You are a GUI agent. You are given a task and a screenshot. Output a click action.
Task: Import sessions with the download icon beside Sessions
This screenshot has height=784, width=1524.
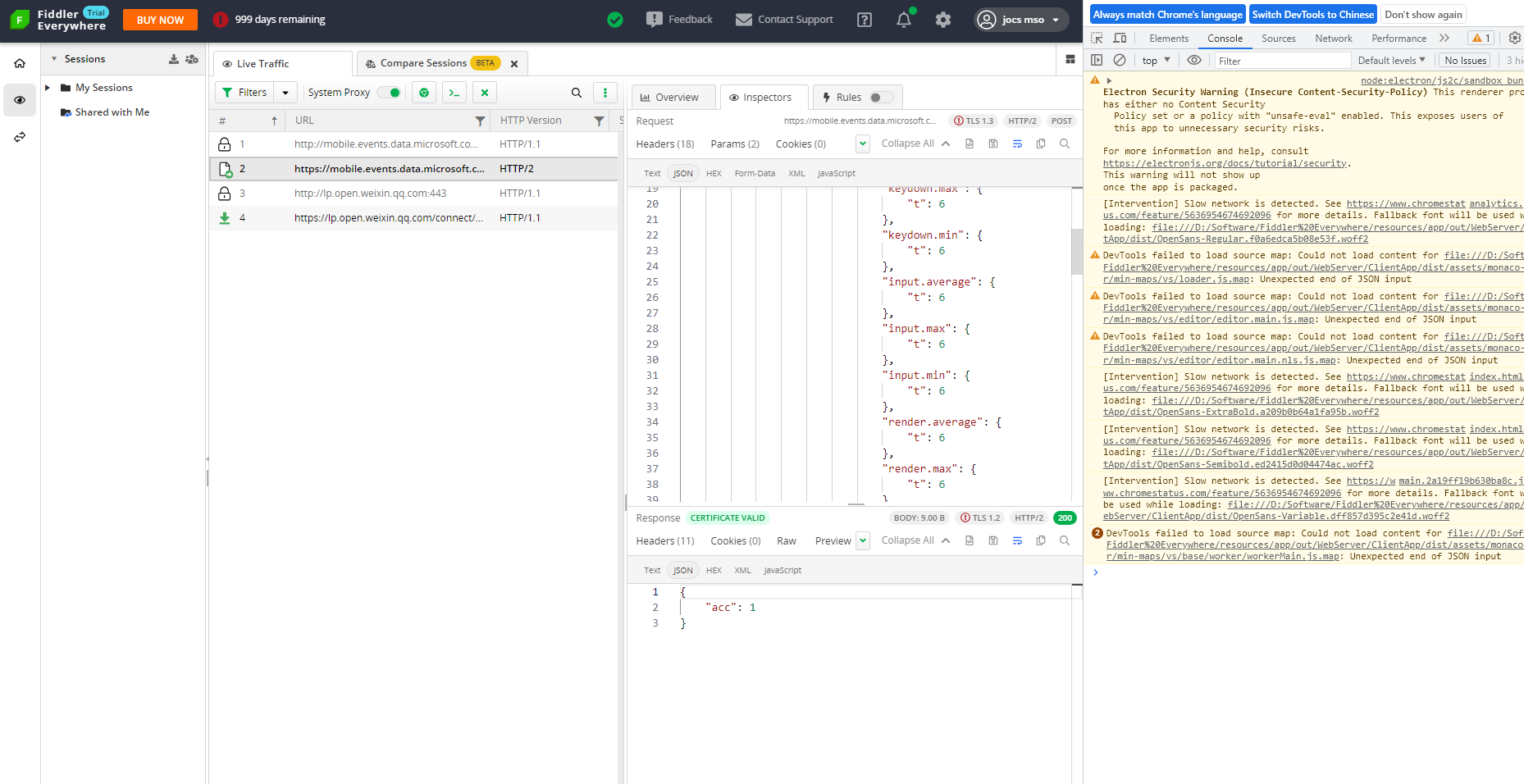[174, 59]
